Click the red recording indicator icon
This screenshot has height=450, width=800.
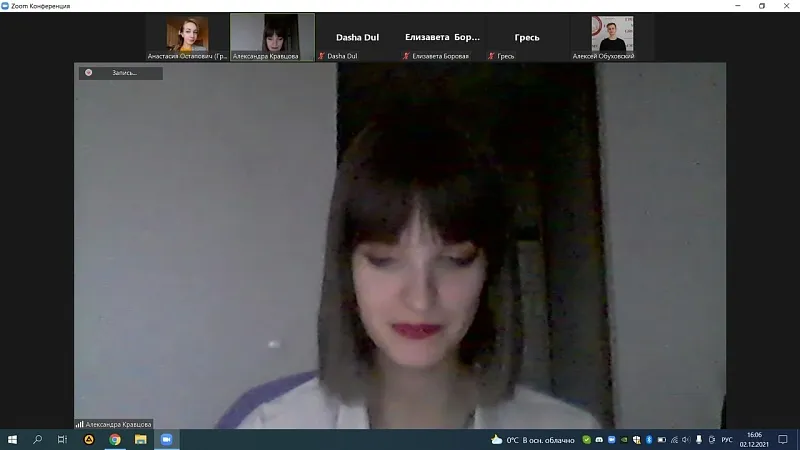(x=89, y=72)
